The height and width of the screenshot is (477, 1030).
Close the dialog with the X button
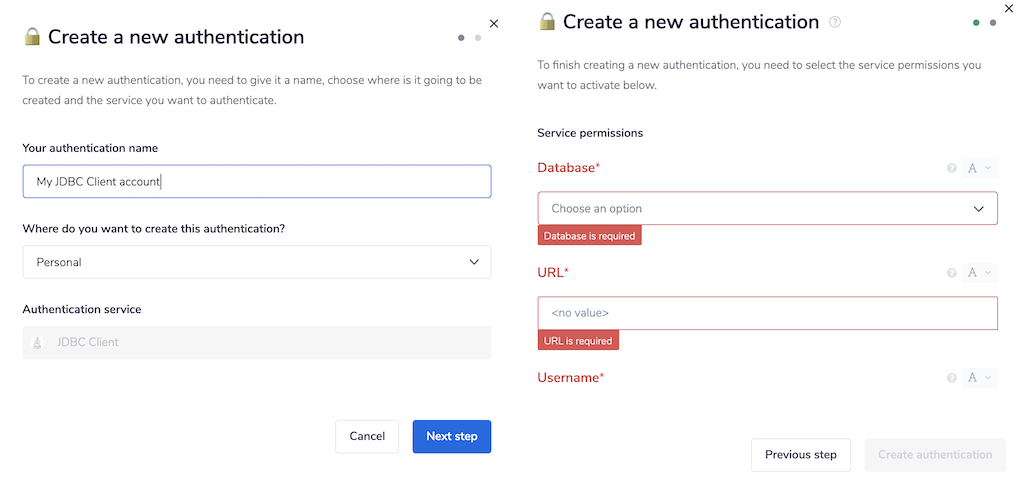pos(493,23)
